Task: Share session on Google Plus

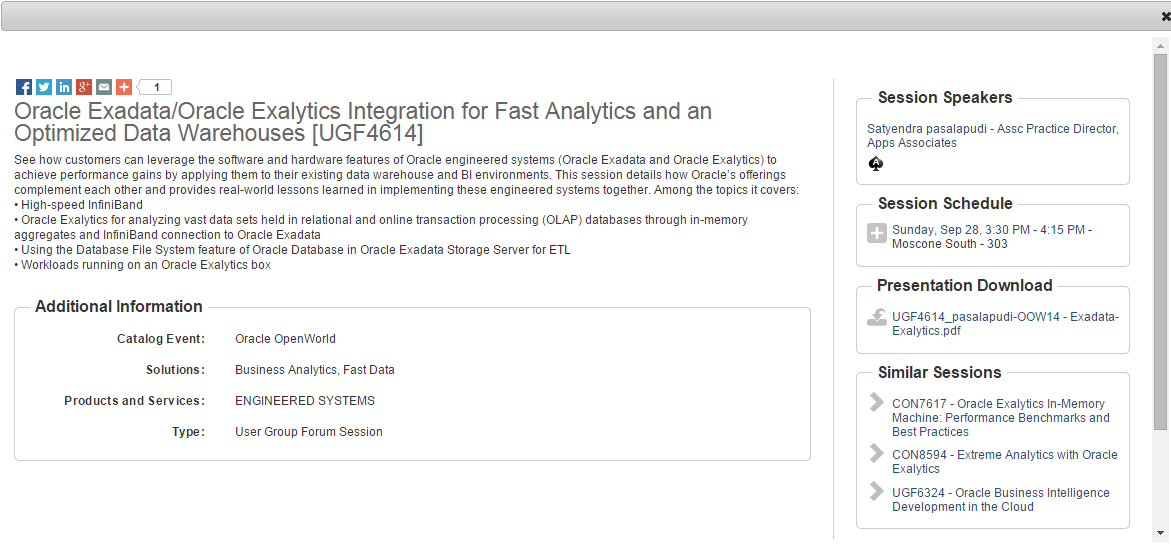Action: pos(84,87)
